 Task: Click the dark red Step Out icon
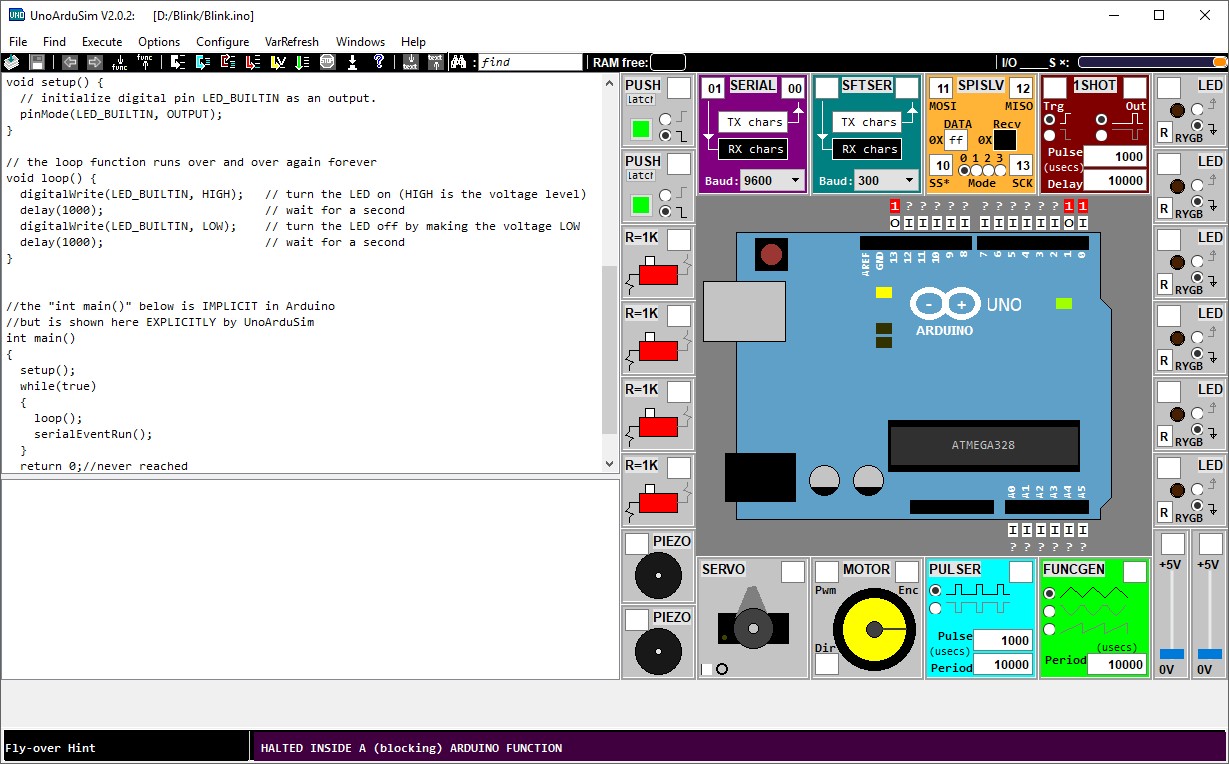(228, 62)
